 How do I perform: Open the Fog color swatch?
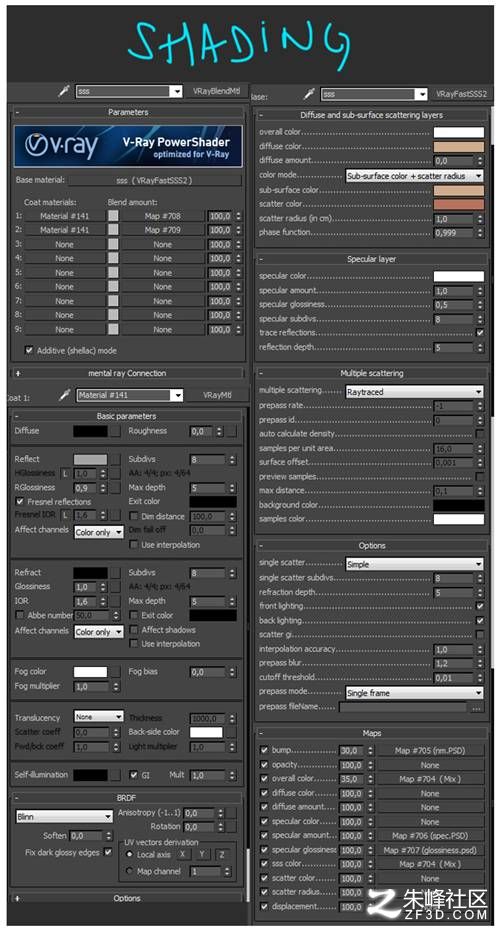point(90,672)
